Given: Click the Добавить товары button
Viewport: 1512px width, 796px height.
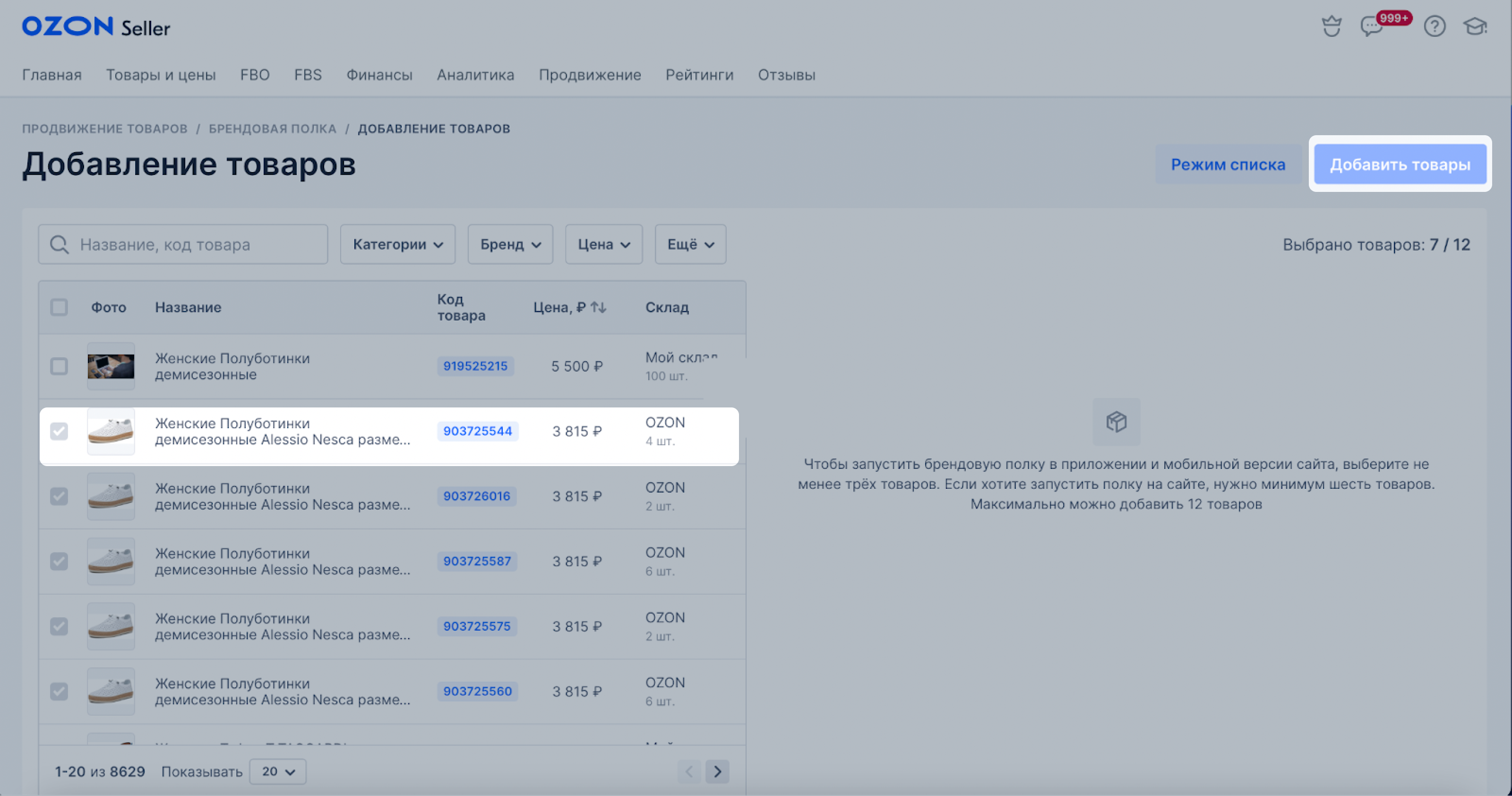Looking at the screenshot, I should 1400,164.
